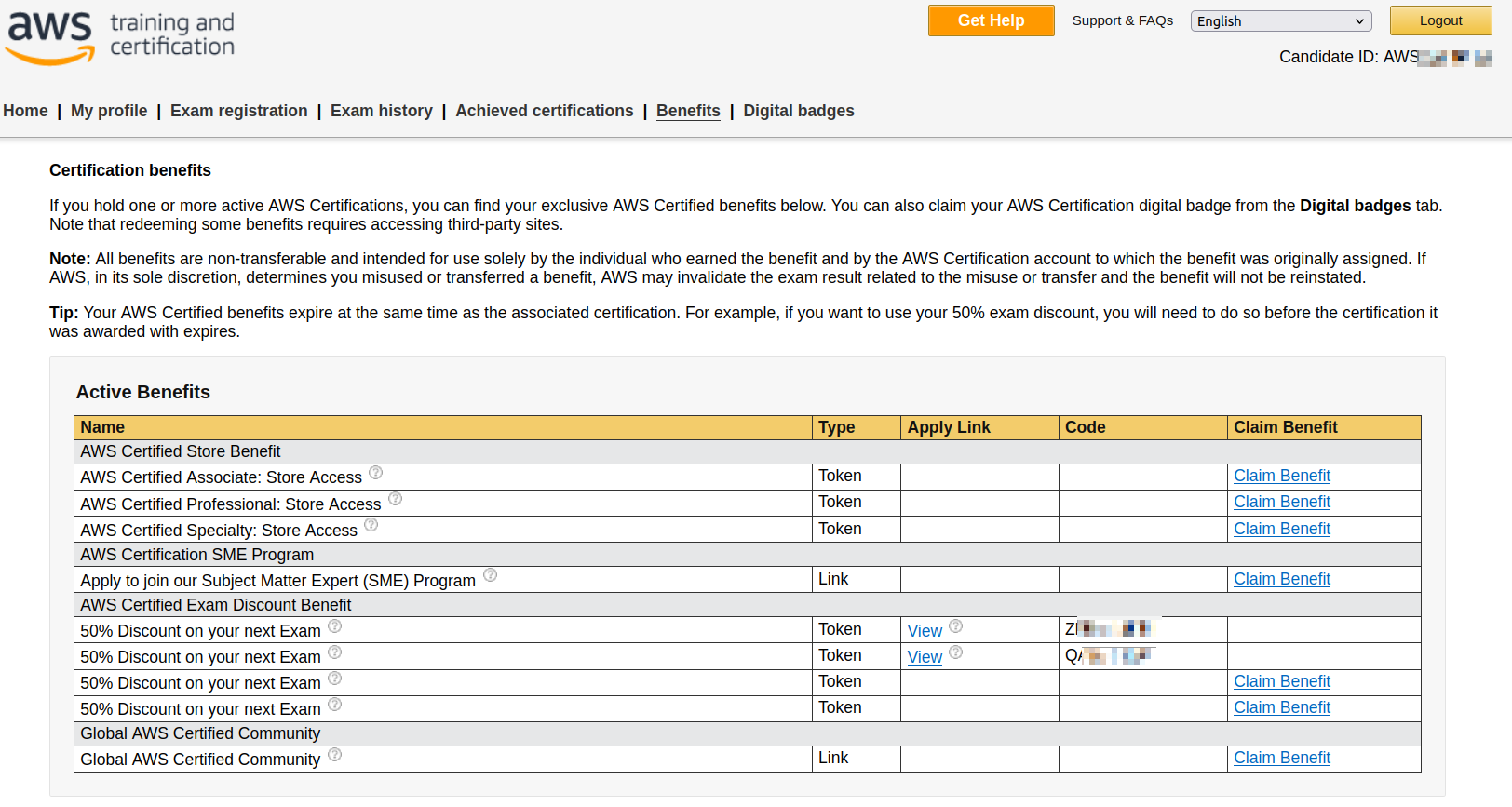This screenshot has width=1512, height=807.
Task: Click Link type in SME Program row
Action: [x=833, y=579]
